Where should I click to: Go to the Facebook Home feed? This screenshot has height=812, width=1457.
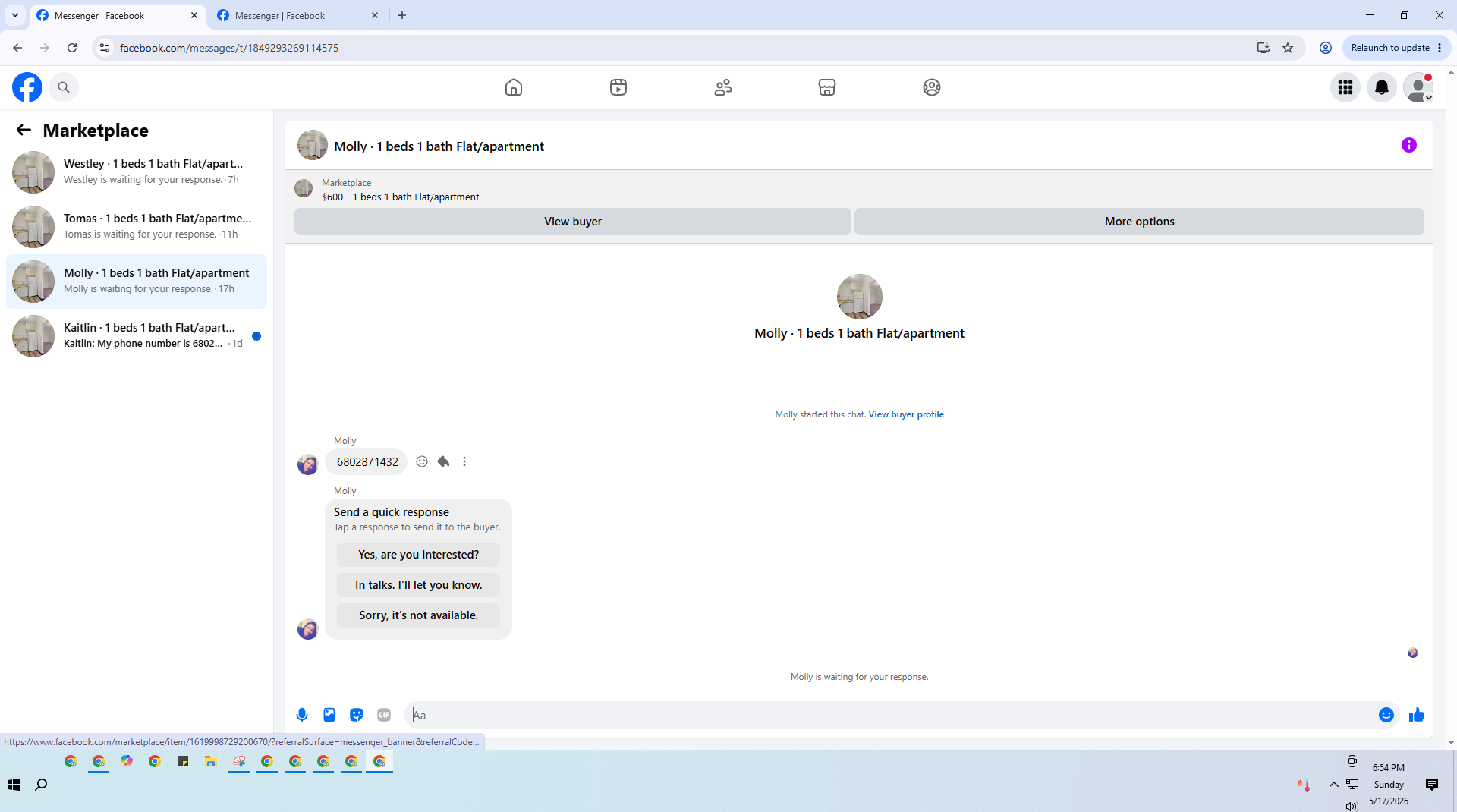(x=514, y=87)
